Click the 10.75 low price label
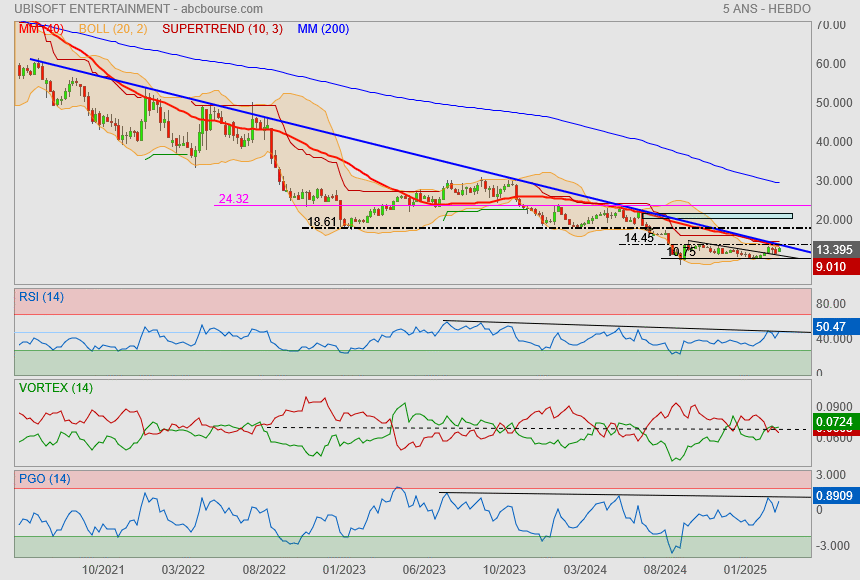The width and height of the screenshot is (860, 580). [680, 252]
